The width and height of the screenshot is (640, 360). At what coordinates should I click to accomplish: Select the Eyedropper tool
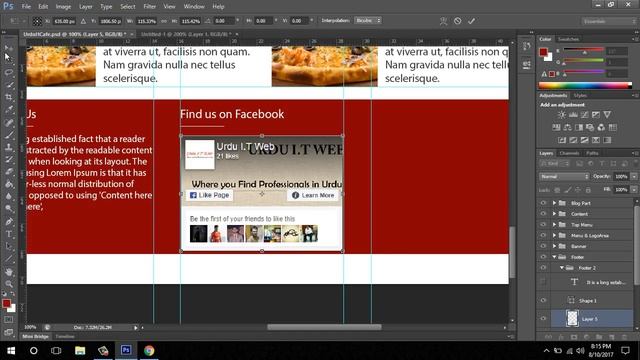(9, 109)
